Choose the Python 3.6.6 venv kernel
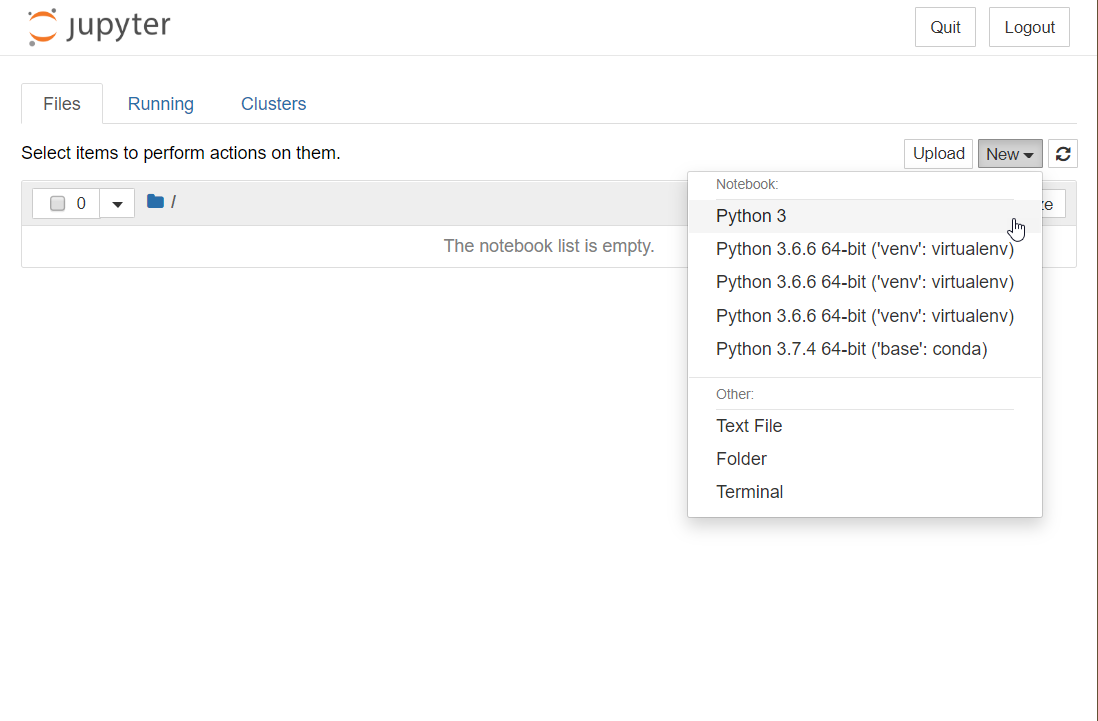 click(x=864, y=248)
